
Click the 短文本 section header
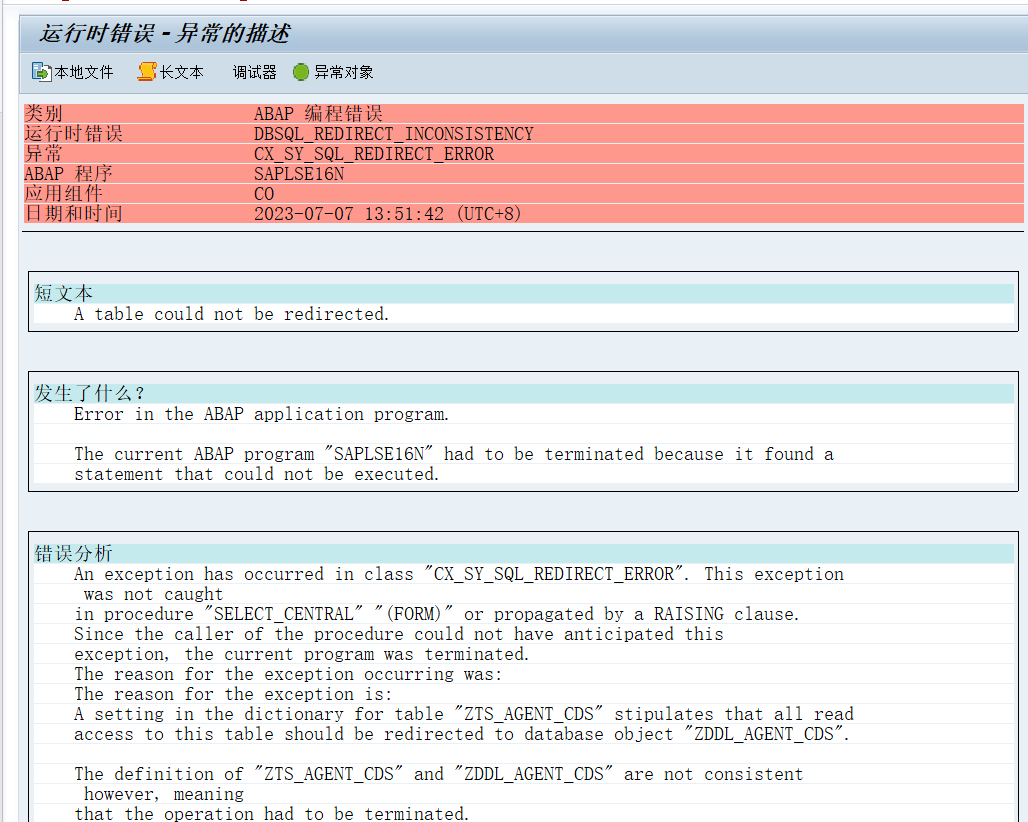tap(64, 293)
